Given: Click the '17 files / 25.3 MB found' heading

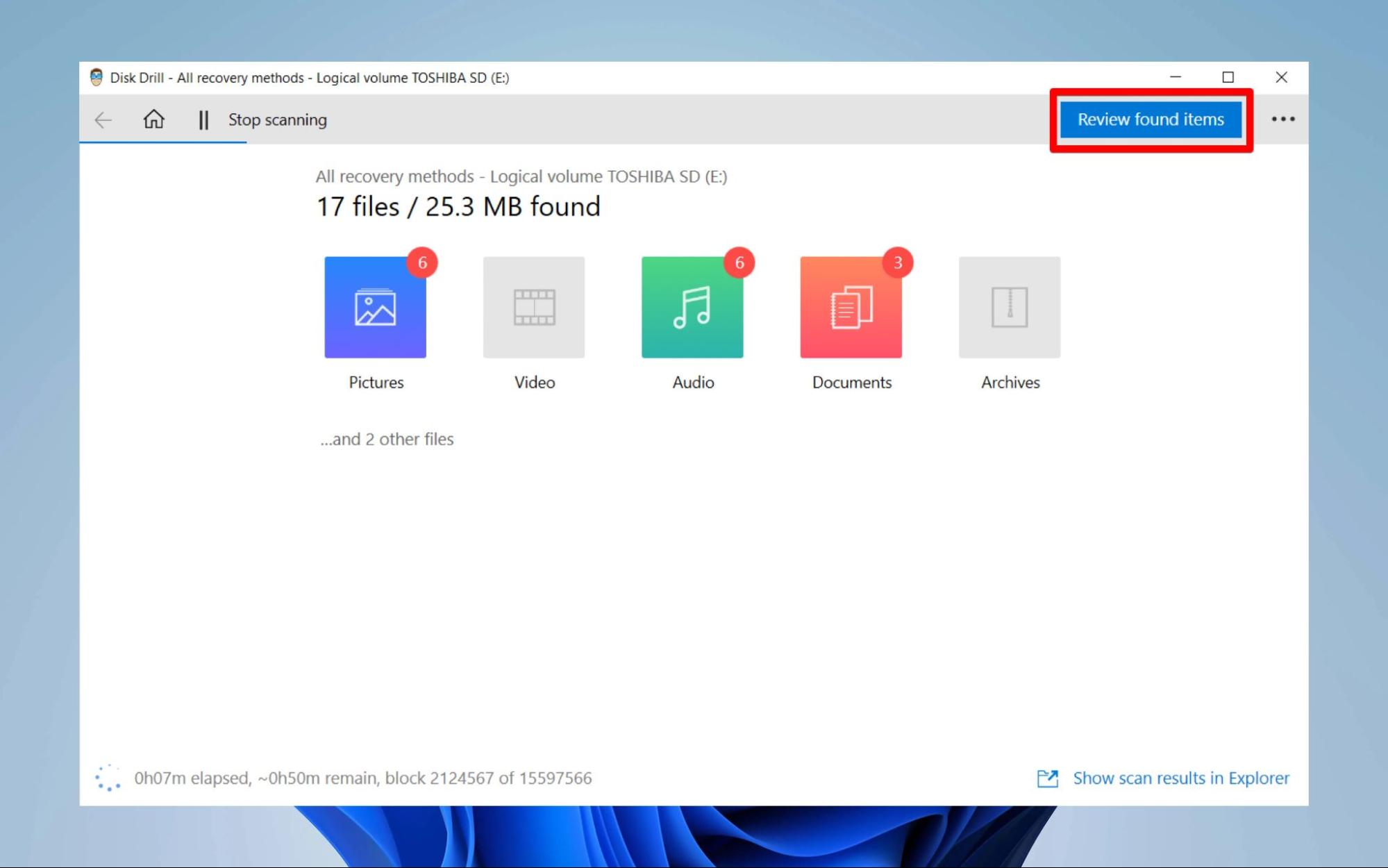Looking at the screenshot, I should (458, 207).
